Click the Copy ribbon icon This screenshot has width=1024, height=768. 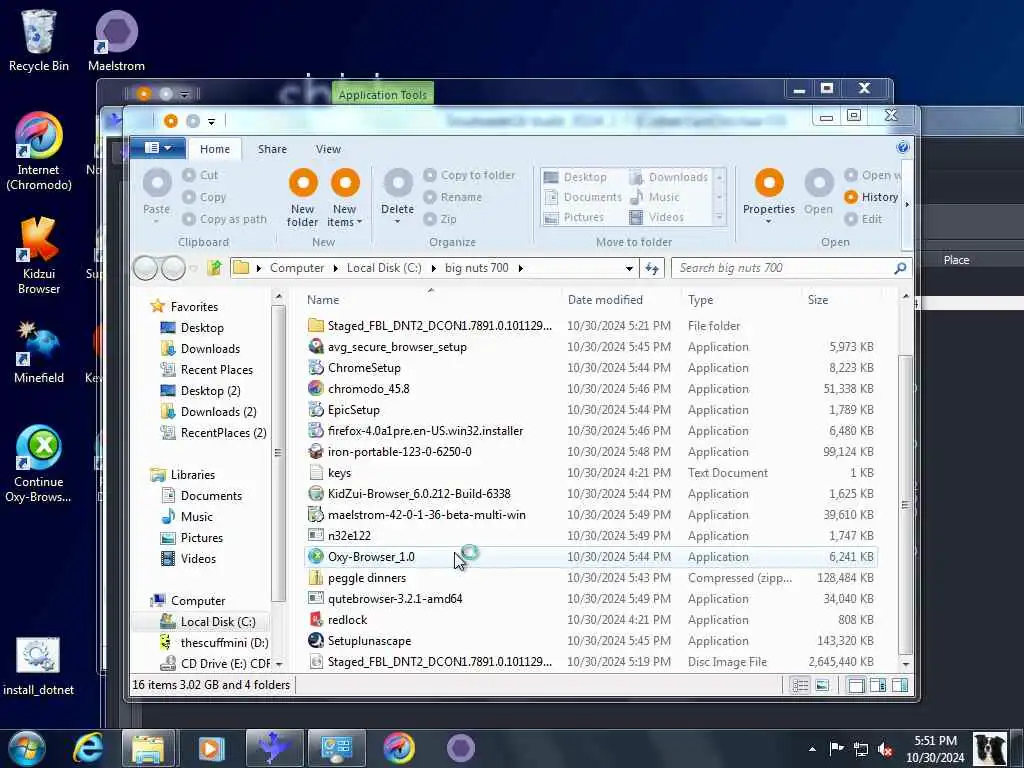click(189, 197)
